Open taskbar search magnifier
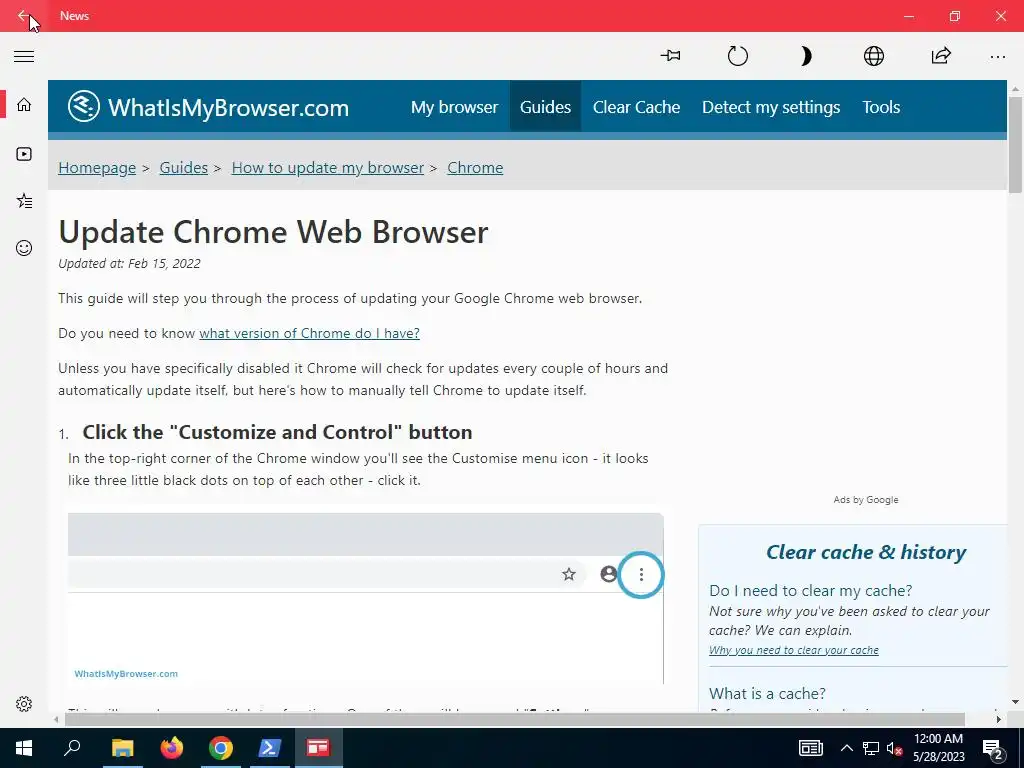 coord(72,748)
